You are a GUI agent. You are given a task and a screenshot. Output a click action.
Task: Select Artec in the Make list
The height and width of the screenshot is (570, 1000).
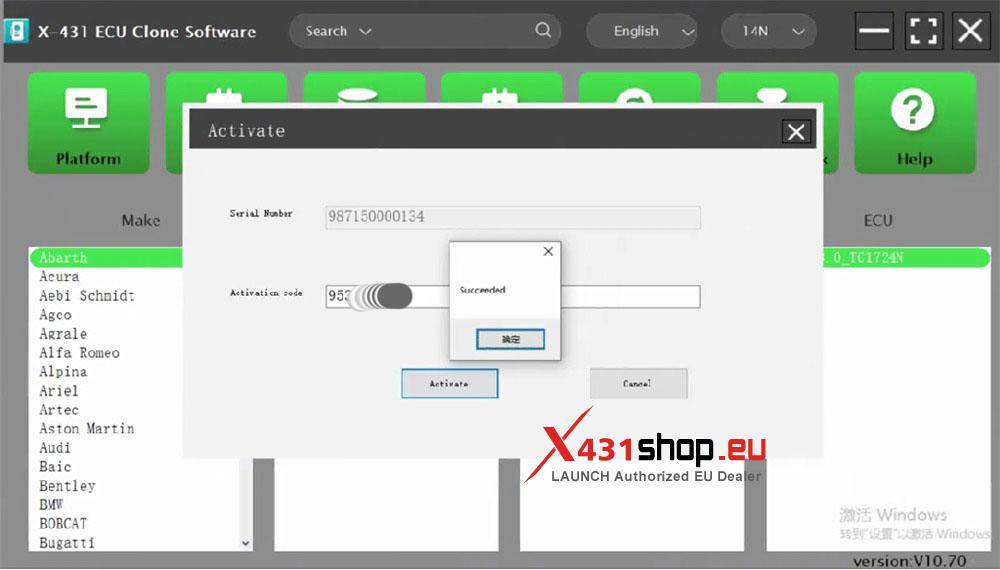[x=59, y=410]
